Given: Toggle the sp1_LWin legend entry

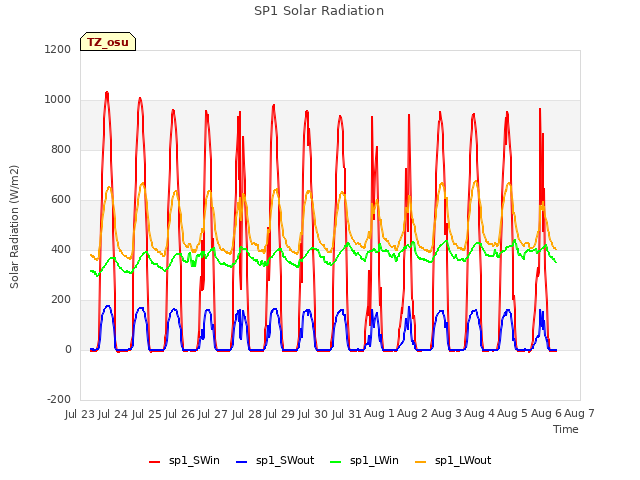Looking at the screenshot, I should click(364, 461).
